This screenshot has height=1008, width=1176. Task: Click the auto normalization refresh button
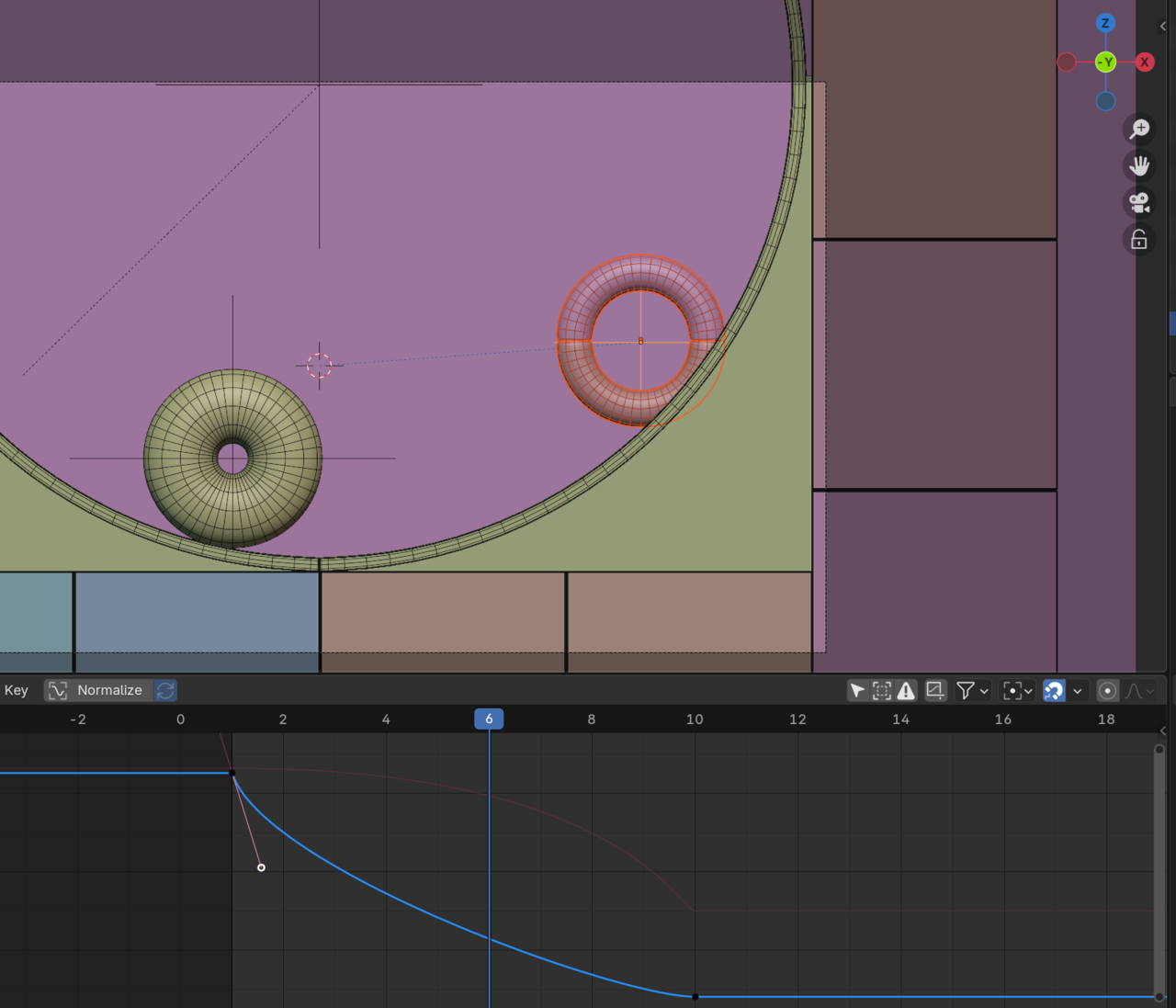coord(165,690)
